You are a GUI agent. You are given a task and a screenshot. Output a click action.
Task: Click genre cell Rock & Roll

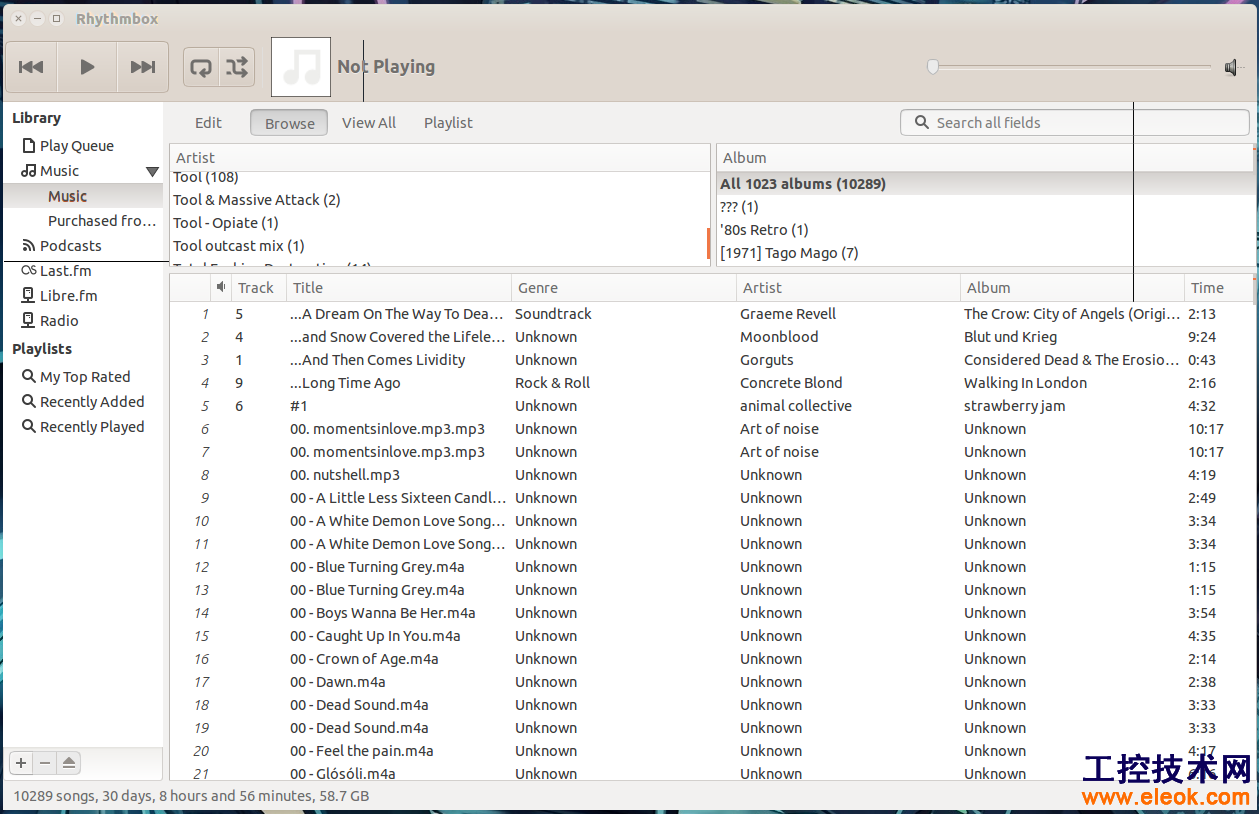click(x=552, y=383)
